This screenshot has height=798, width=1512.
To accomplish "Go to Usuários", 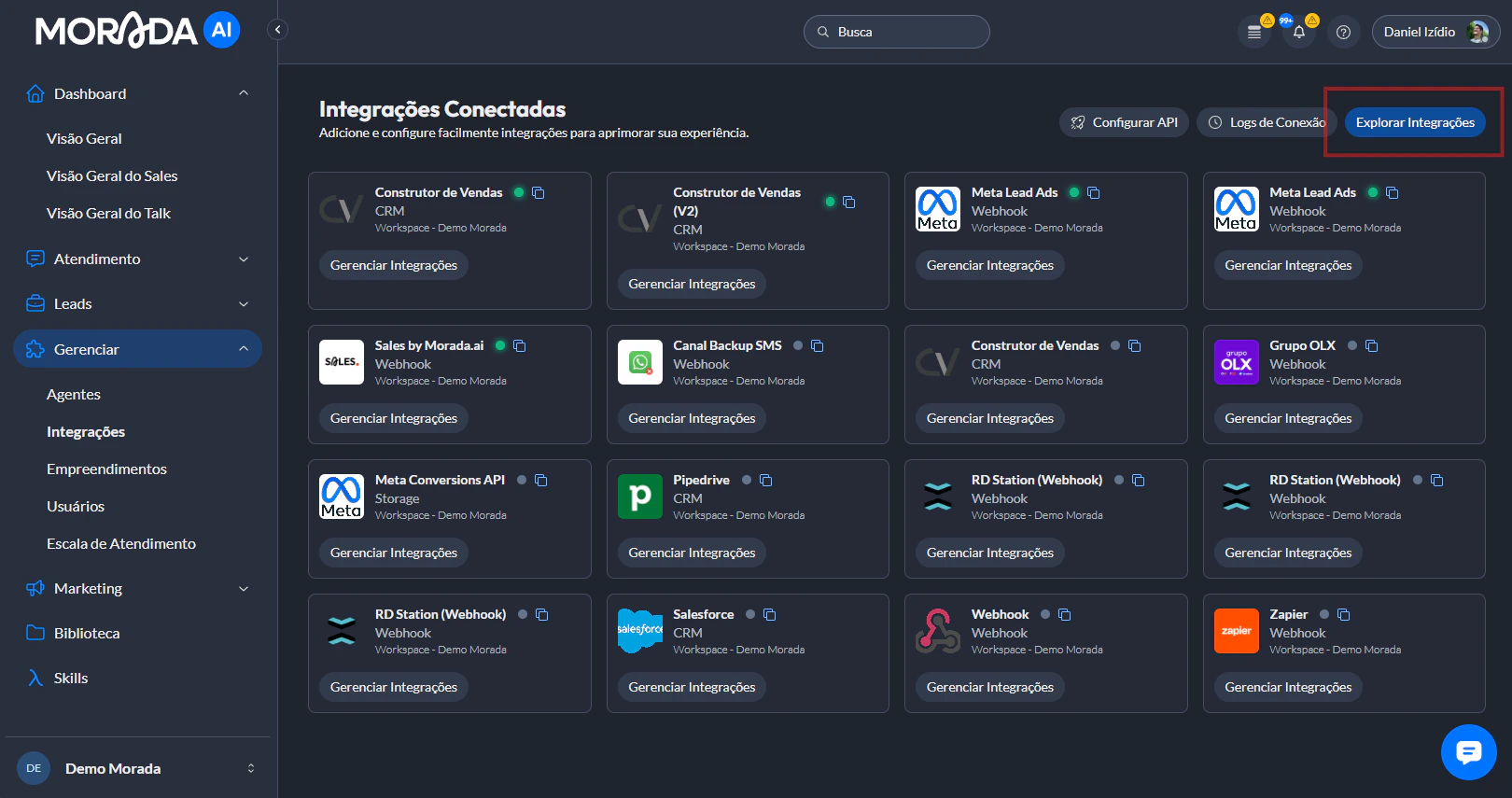I will point(76,506).
